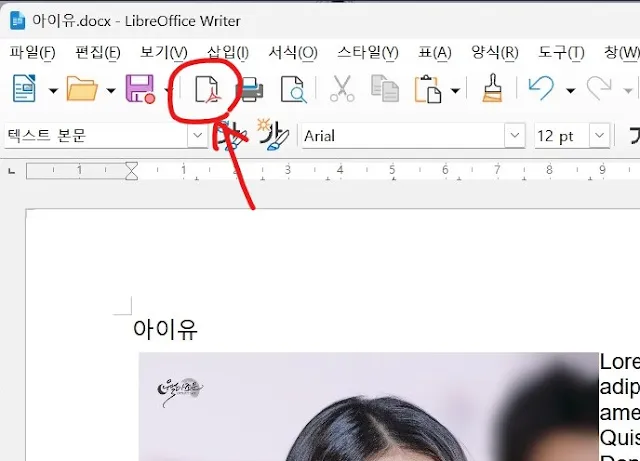The image size is (640, 461).
Task: Select the Clone Formatting brush icon
Action: [493, 88]
